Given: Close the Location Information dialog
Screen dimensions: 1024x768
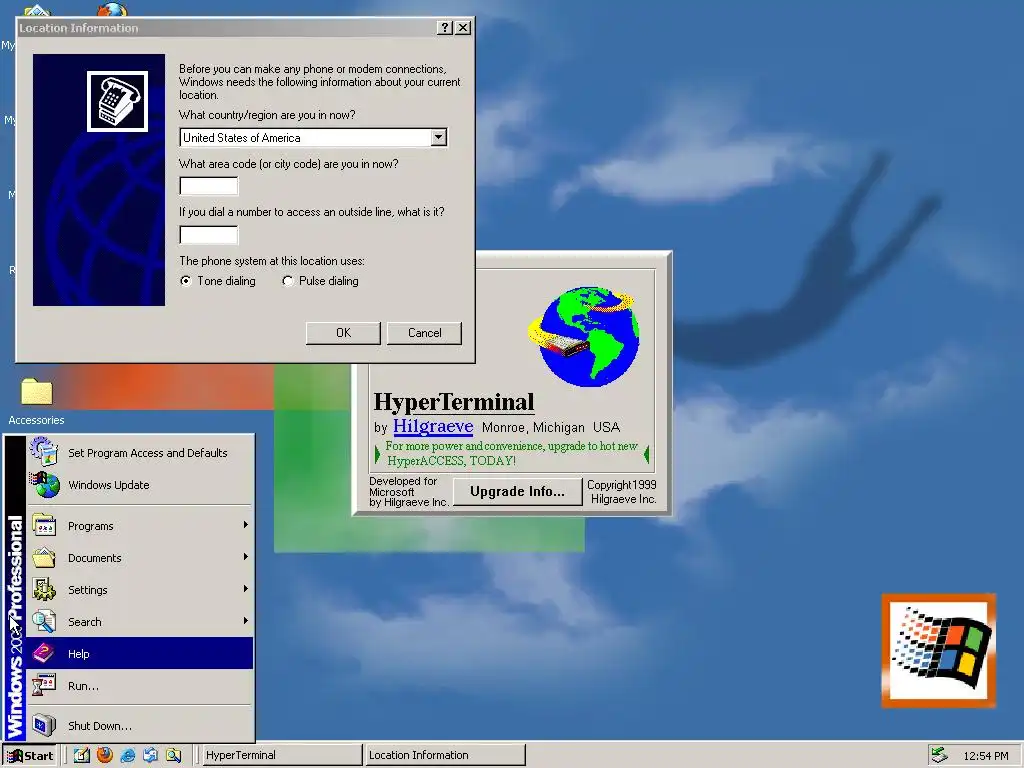Looking at the screenshot, I should [x=463, y=27].
